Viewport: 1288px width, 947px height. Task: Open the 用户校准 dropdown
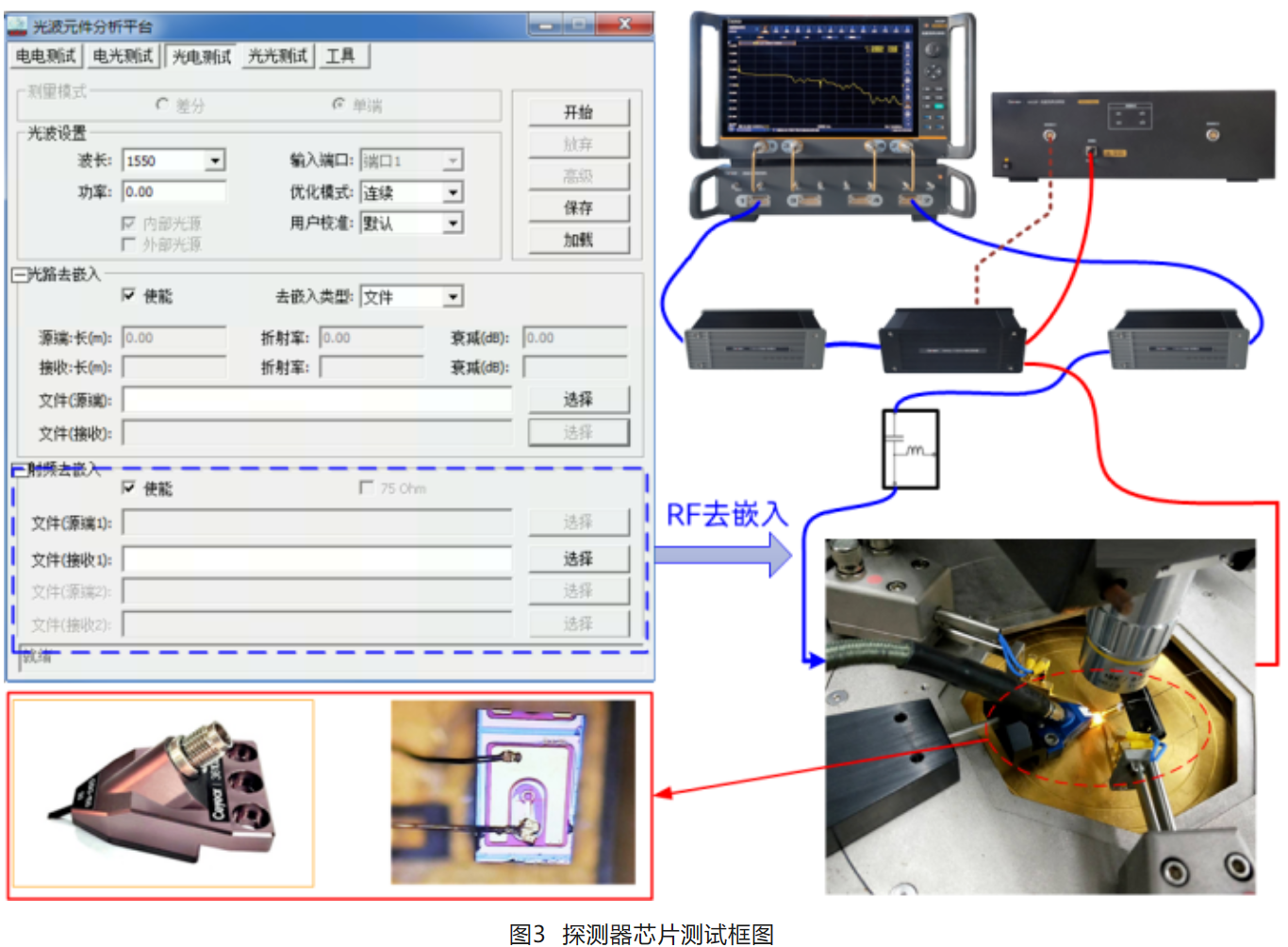pyautogui.click(x=453, y=224)
